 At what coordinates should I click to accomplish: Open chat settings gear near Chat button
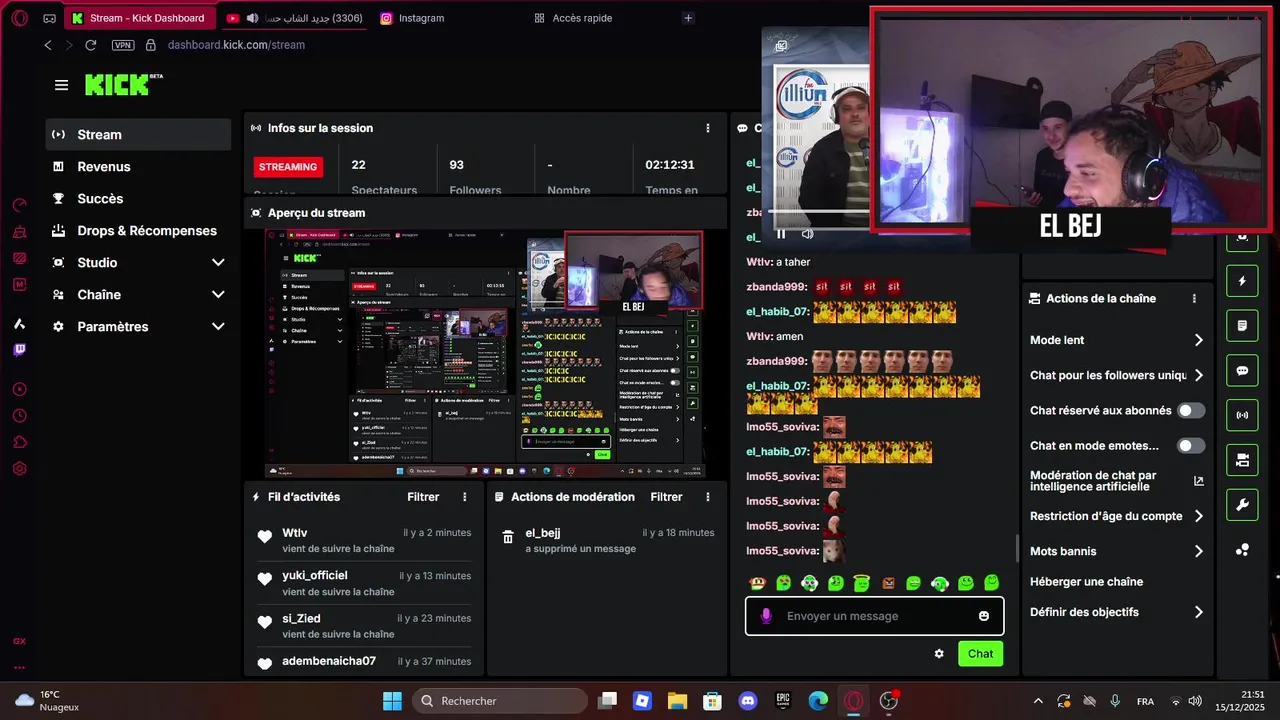pyautogui.click(x=939, y=654)
